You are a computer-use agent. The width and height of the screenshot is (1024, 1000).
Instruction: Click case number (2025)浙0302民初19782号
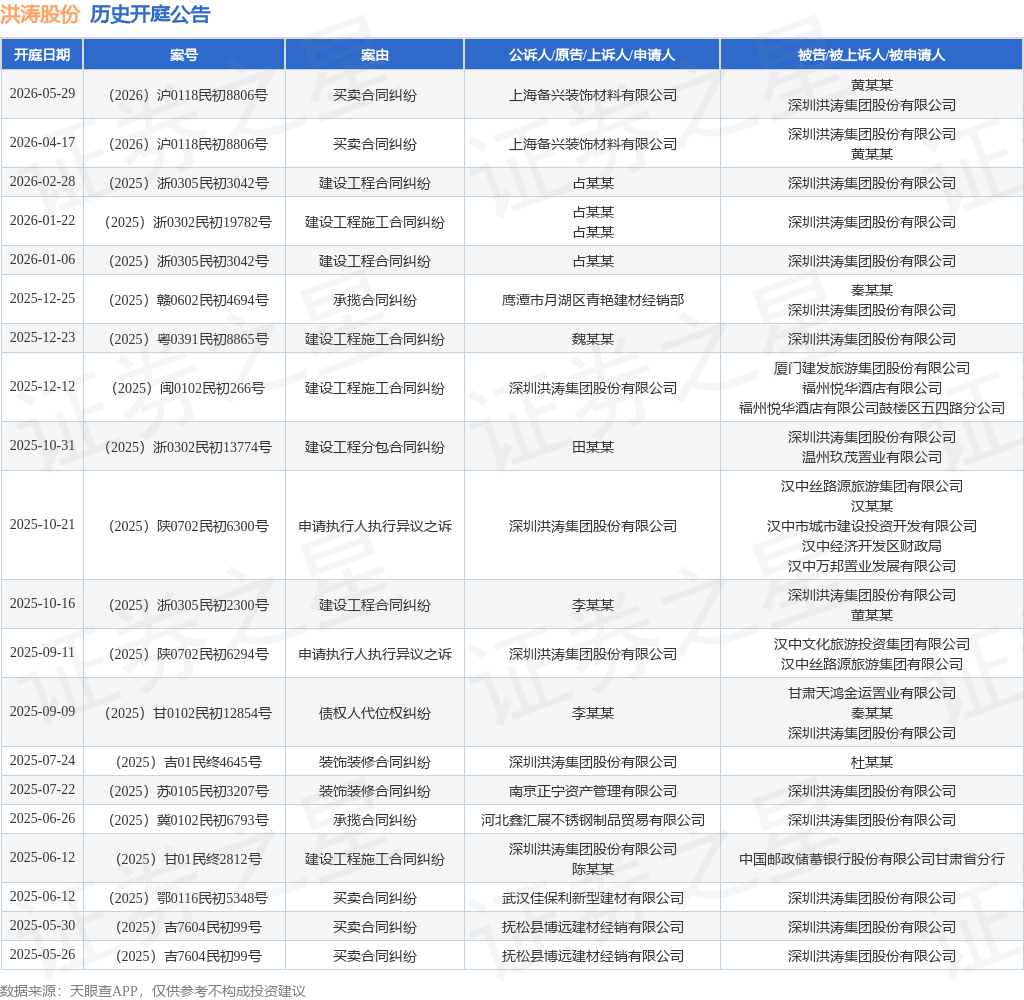tap(188, 222)
